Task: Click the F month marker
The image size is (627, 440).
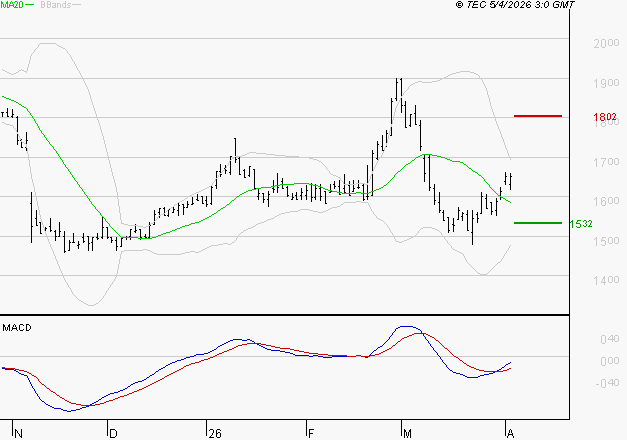Action: click(311, 433)
